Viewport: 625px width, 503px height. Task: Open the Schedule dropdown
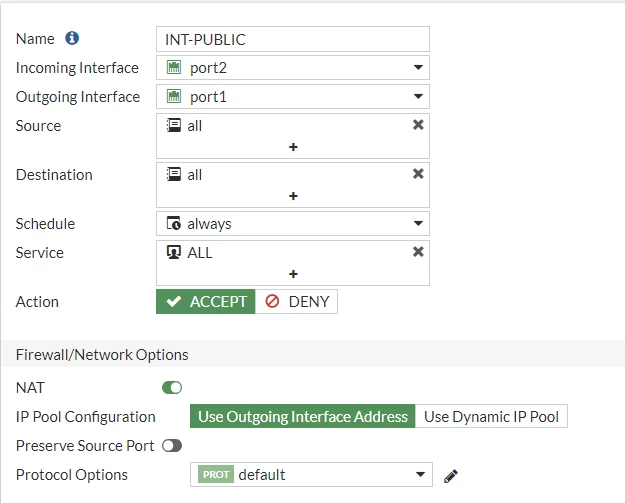tap(293, 223)
